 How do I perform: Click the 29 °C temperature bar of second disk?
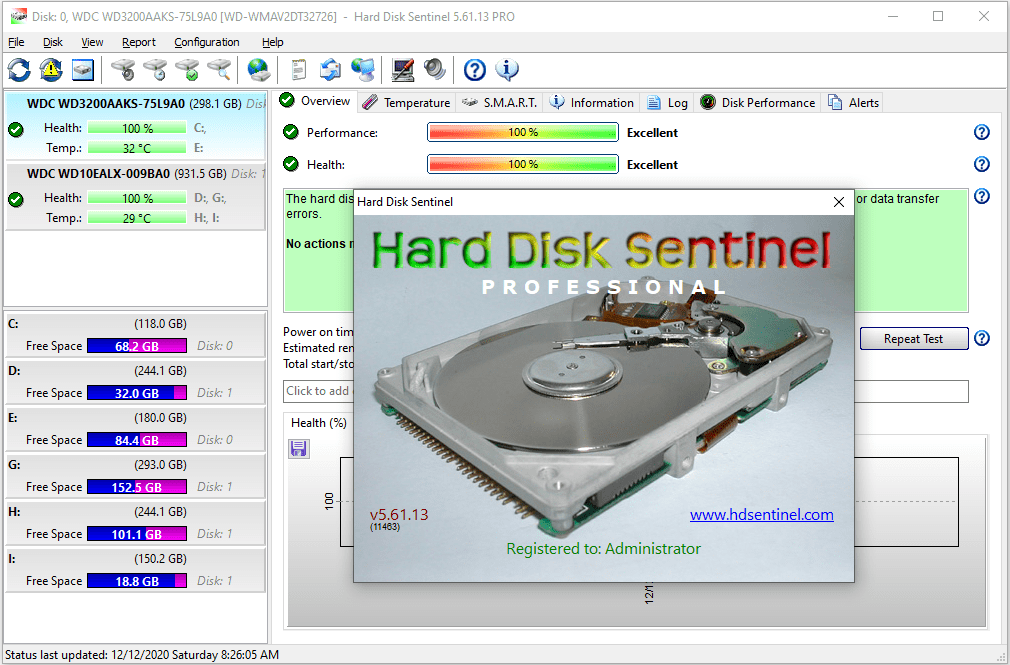tap(137, 218)
